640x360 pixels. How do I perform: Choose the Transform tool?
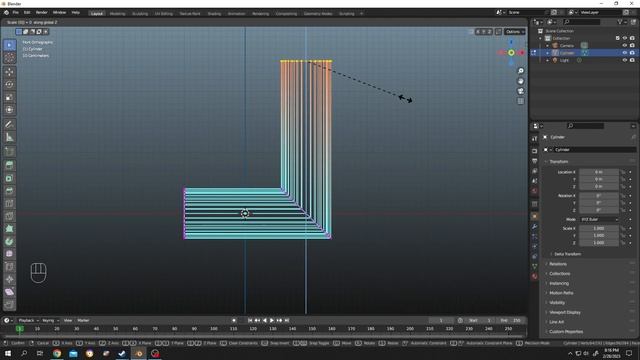click(9, 110)
